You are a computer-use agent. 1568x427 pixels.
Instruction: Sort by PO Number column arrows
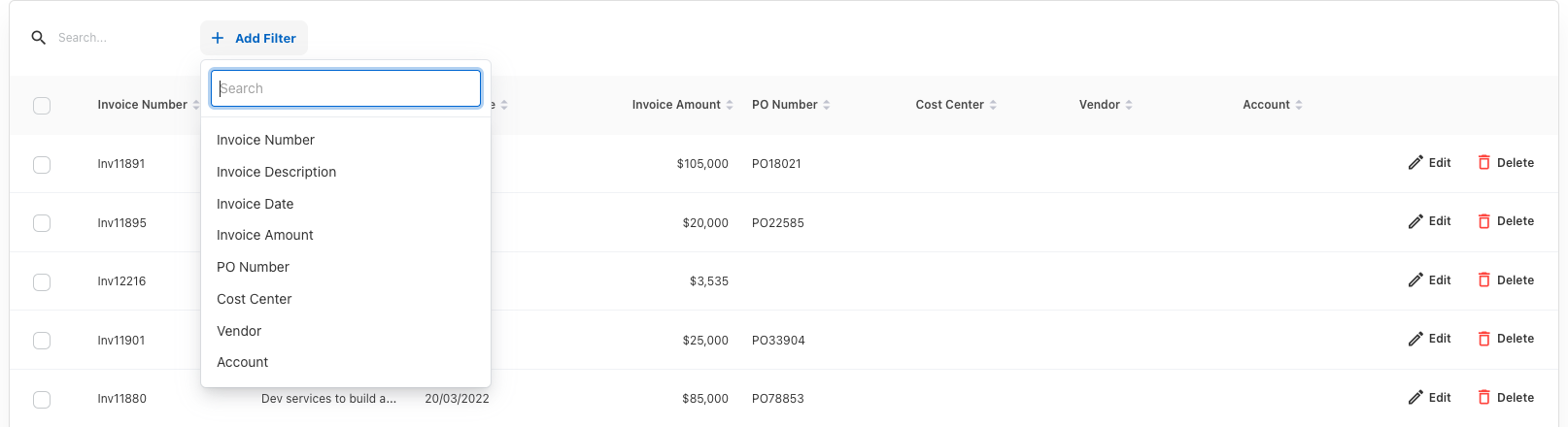tap(827, 105)
